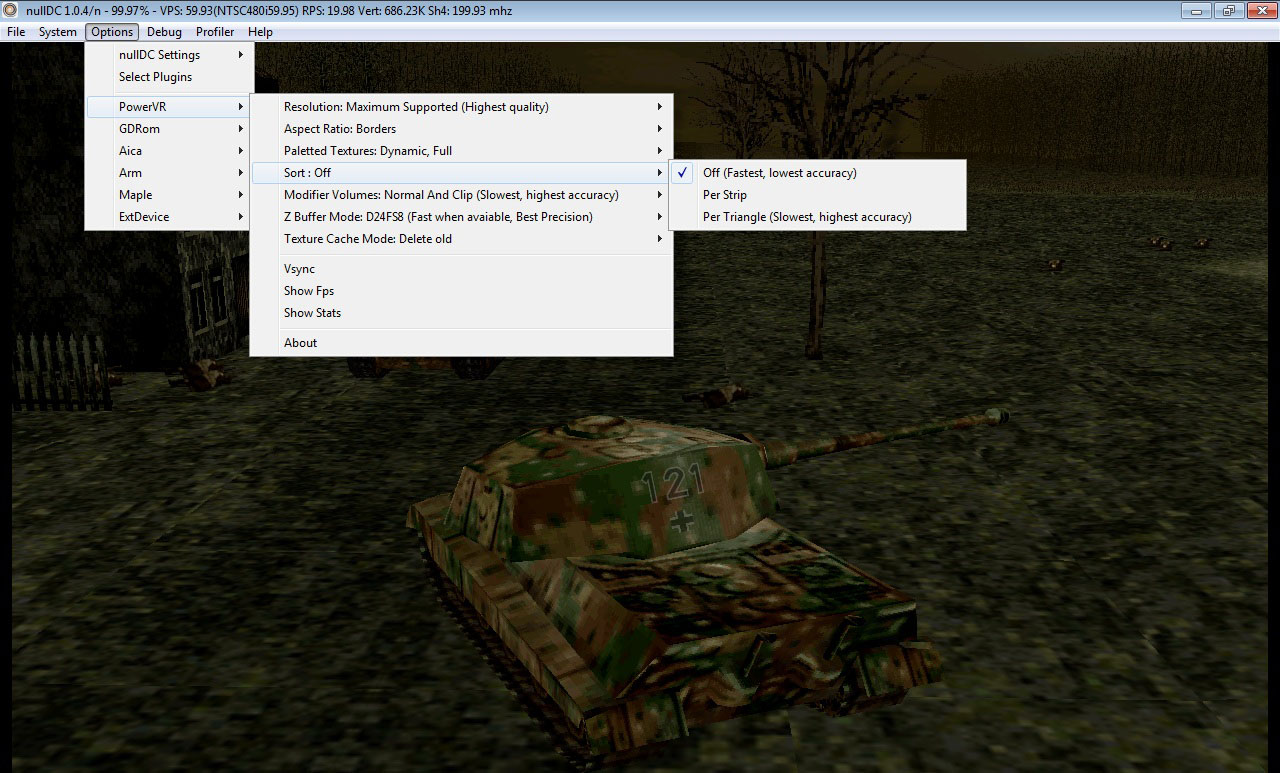This screenshot has height=773, width=1280.
Task: Open the Profiler menu
Action: [215, 32]
